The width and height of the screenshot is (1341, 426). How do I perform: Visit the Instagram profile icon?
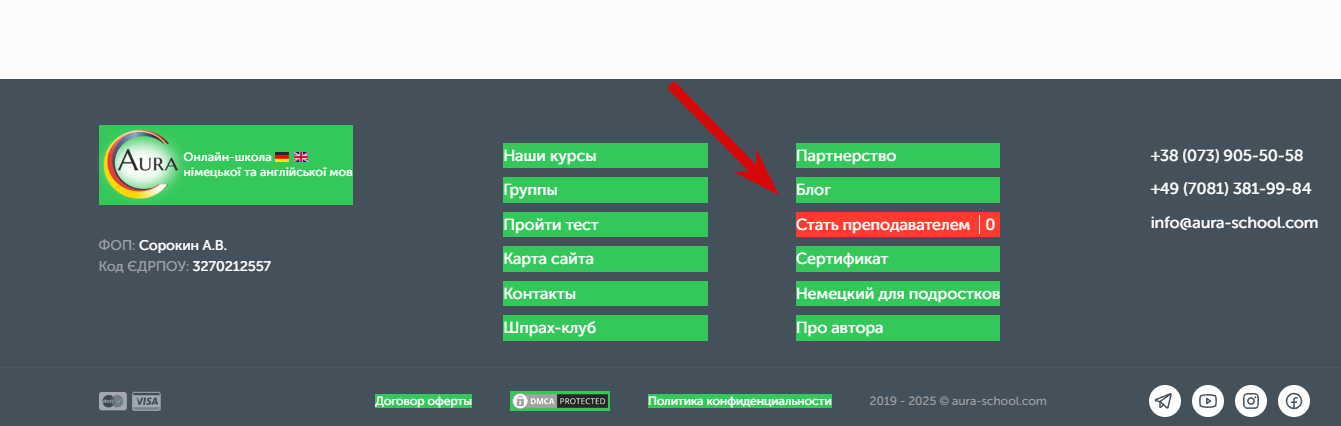click(x=1251, y=401)
